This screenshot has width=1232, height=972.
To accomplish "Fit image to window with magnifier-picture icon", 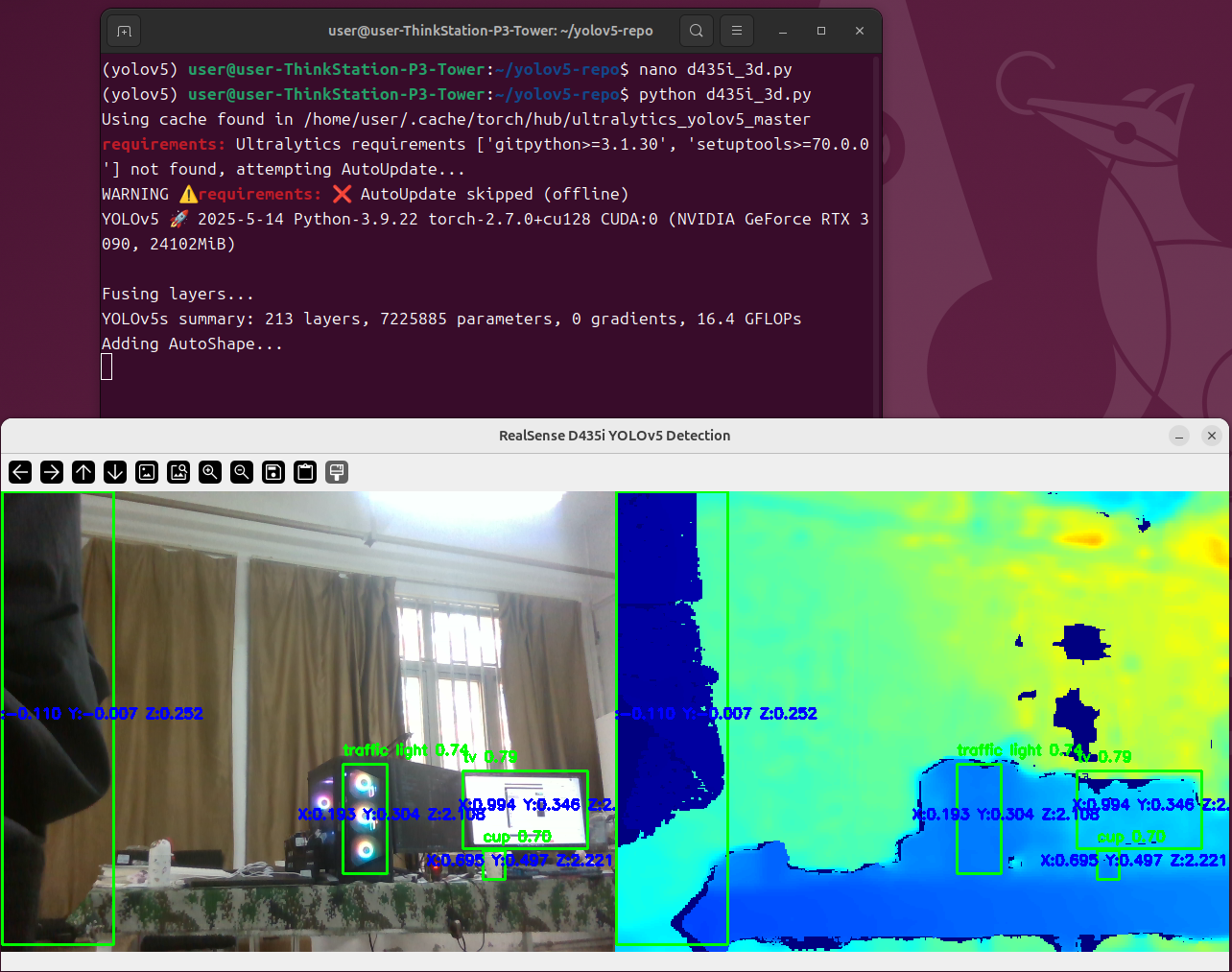I will 178,472.
